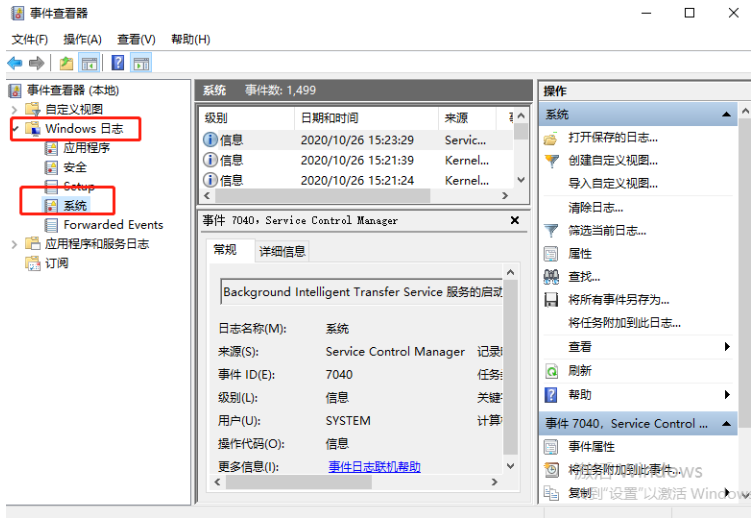Click the 查找 binoculars icon in actions
Viewport: 752px width, 518px height.
(551, 277)
